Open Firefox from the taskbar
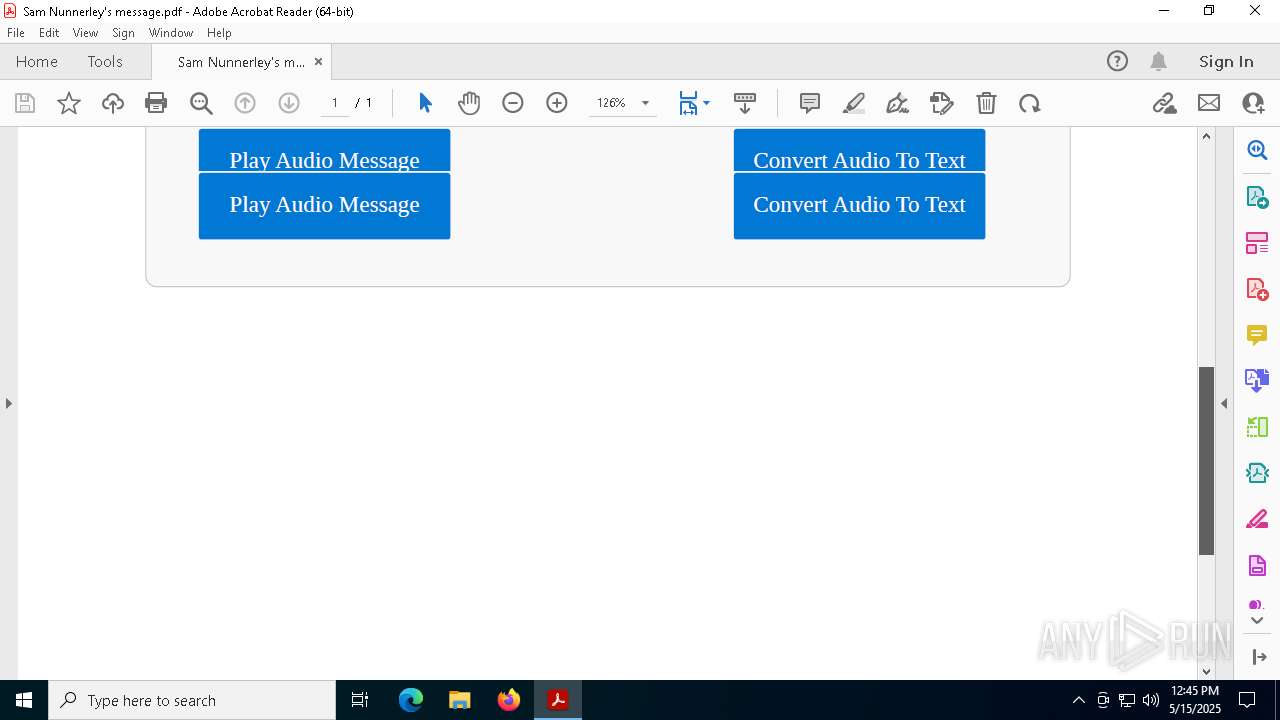The width and height of the screenshot is (1280, 720). coord(509,700)
